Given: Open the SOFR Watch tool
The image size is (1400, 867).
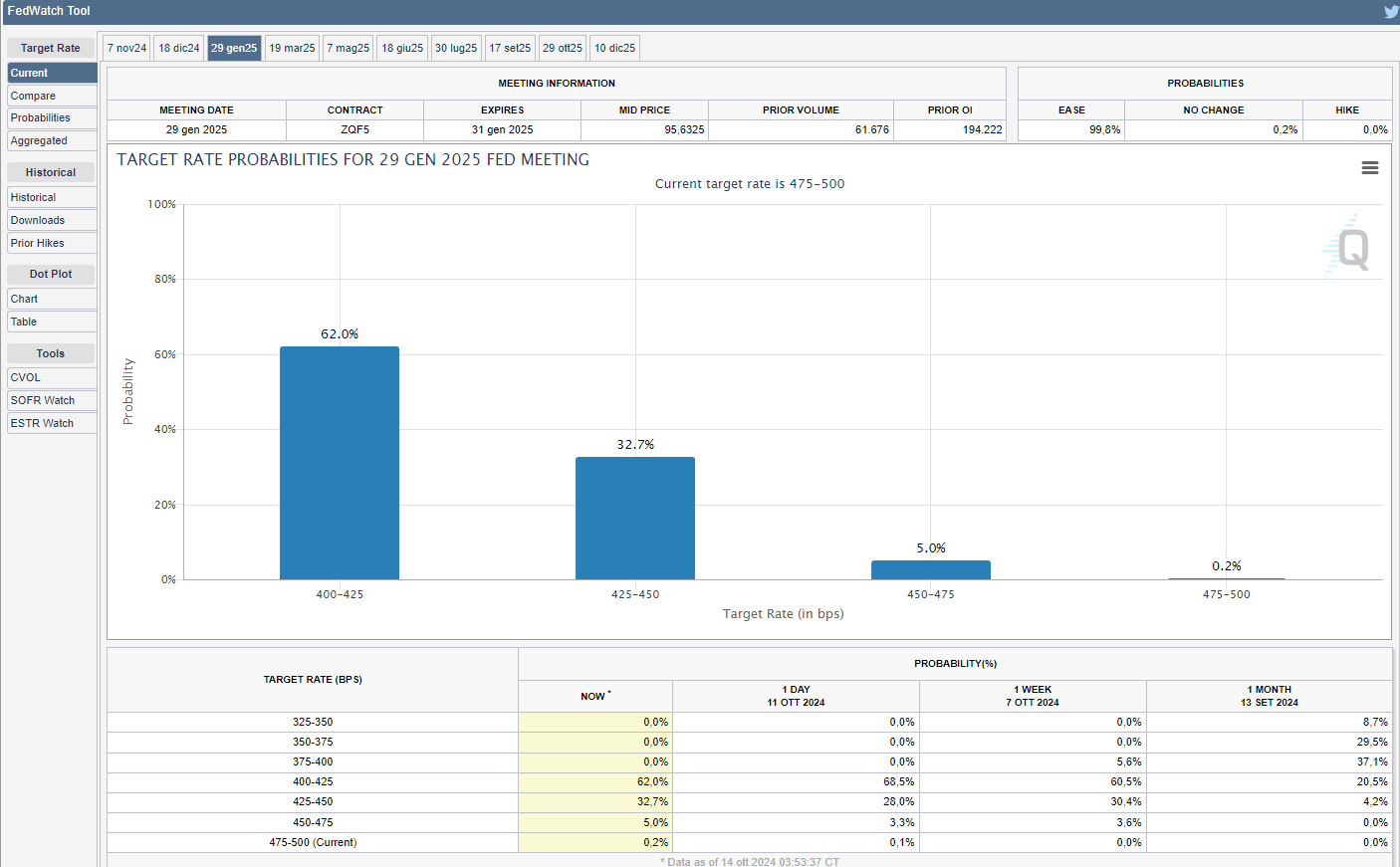Looking at the screenshot, I should tap(52, 400).
